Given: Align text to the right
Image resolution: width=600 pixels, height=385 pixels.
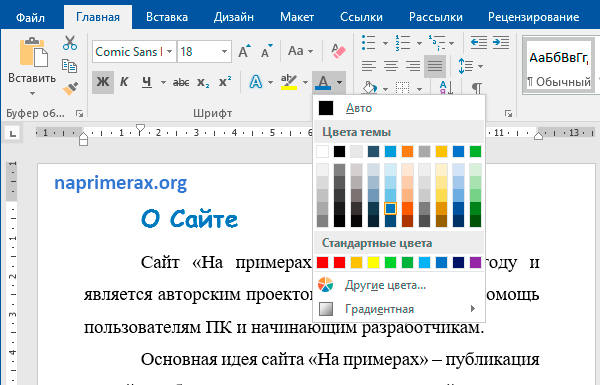Looking at the screenshot, I should pyautogui.click(x=413, y=66).
